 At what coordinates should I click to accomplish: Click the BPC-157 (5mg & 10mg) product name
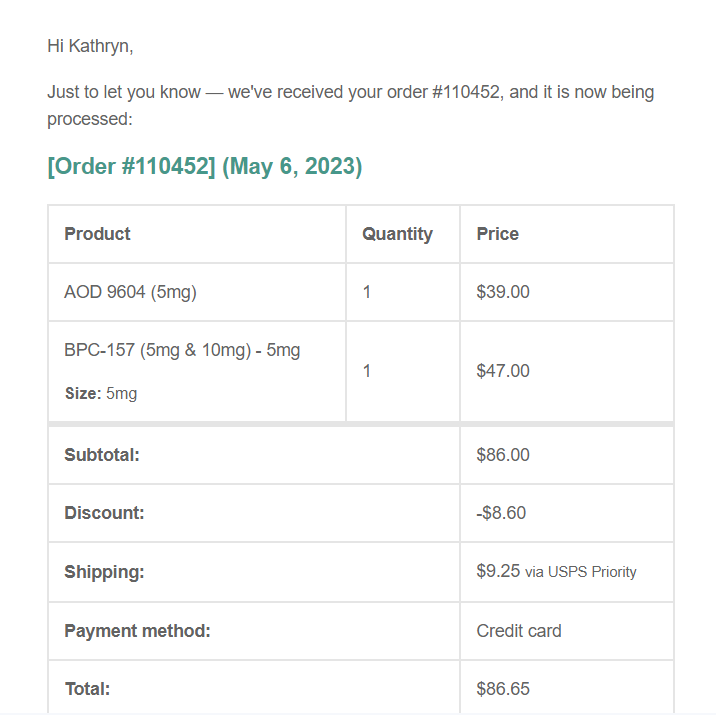(182, 350)
